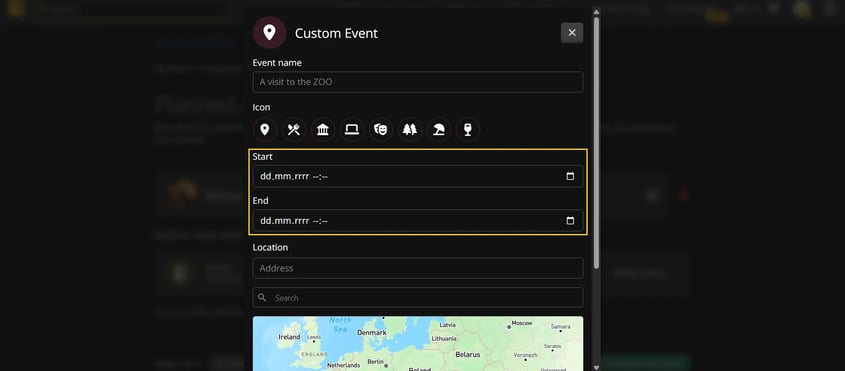Click the scrollbar up arrow
Viewport: 845px width, 371px height.
point(596,12)
